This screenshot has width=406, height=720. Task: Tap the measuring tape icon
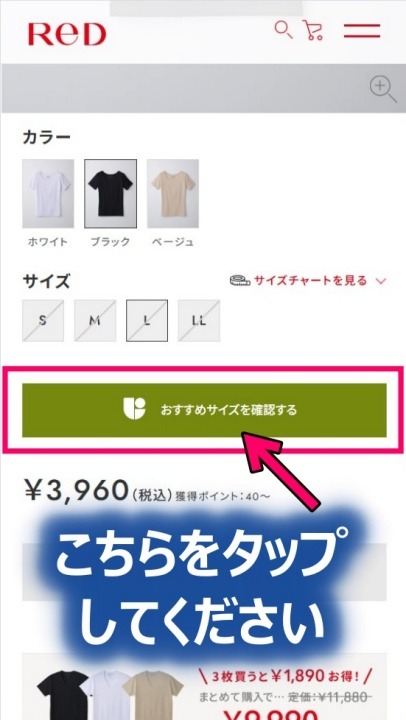tap(240, 280)
